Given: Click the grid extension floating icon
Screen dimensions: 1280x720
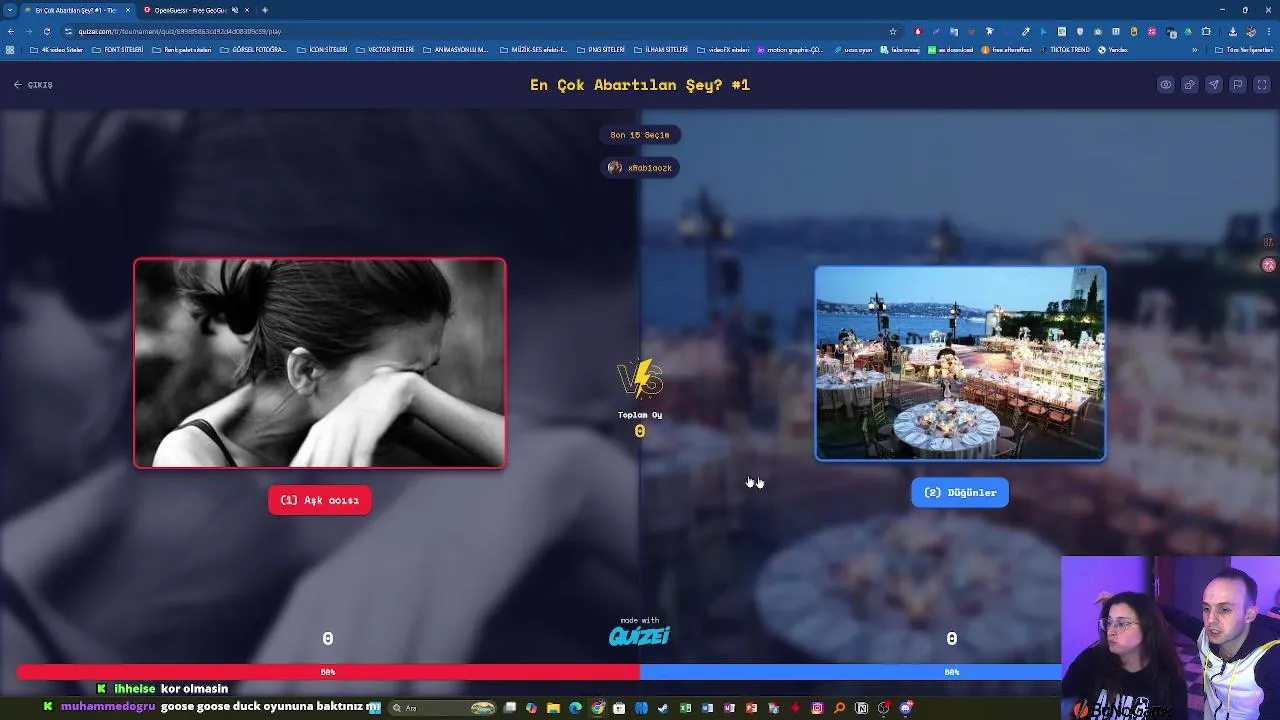Looking at the screenshot, I should tap(1269, 242).
